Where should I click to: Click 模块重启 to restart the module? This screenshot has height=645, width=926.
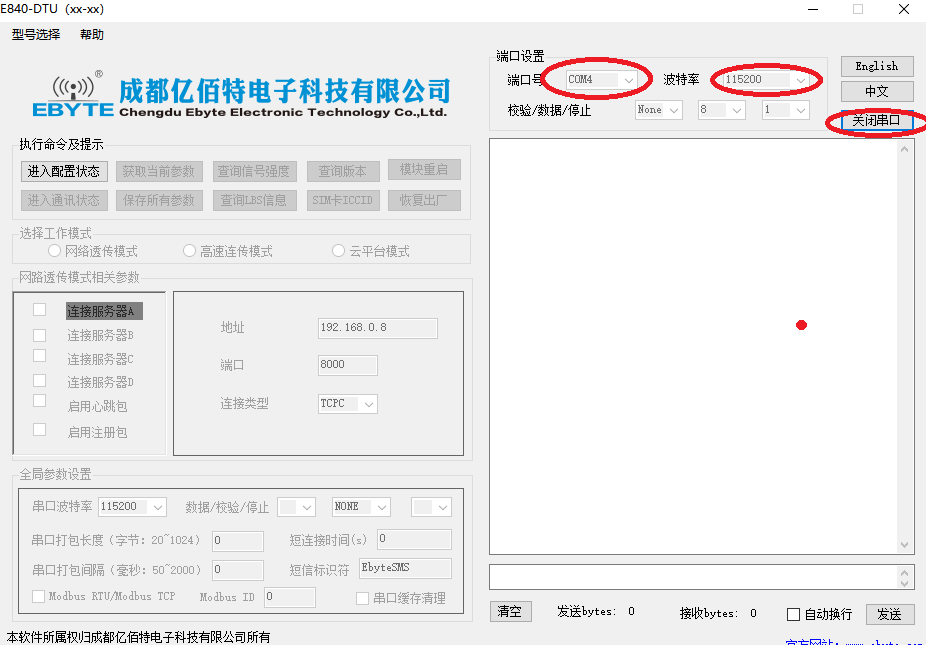point(424,169)
